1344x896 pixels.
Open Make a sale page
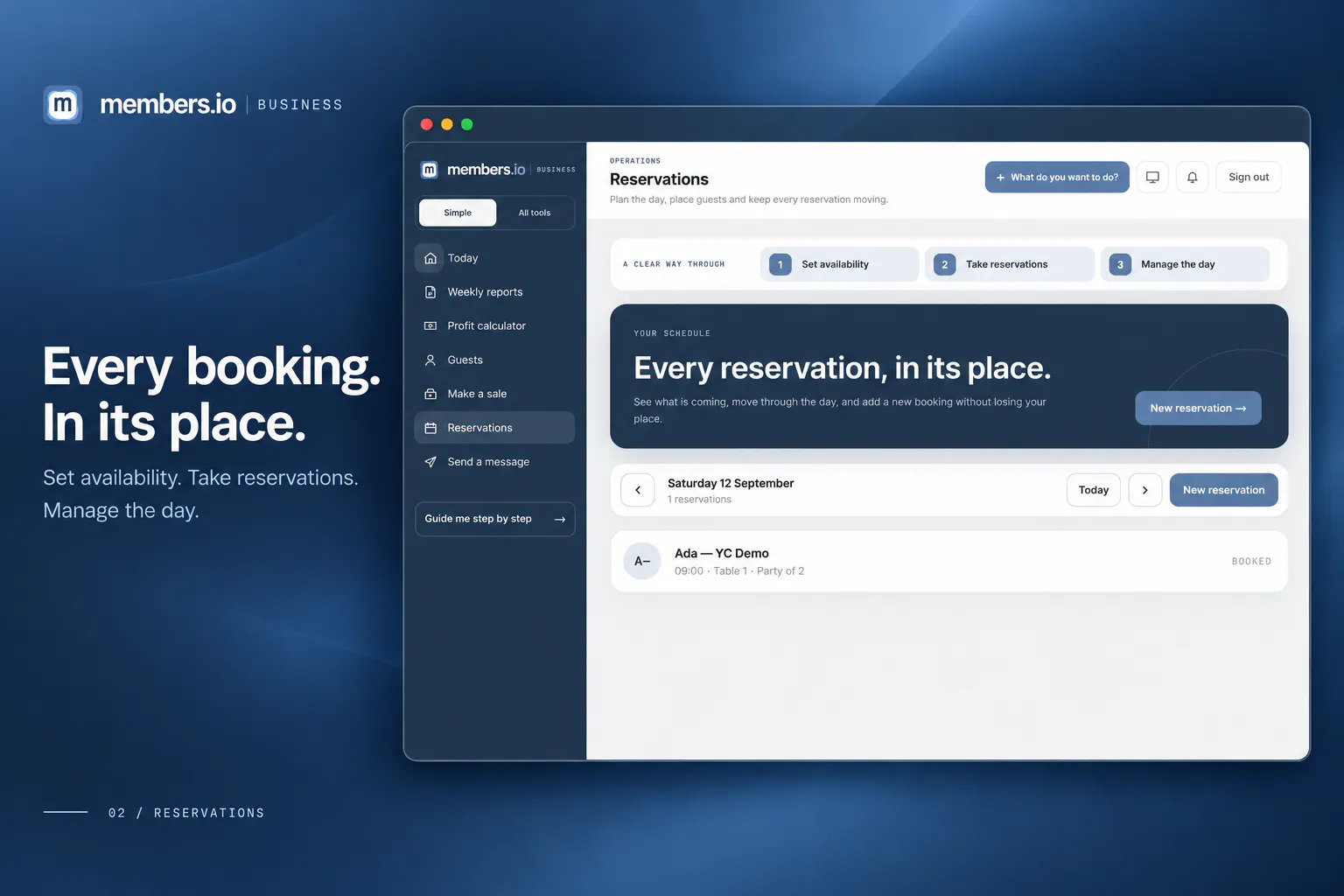(494, 394)
